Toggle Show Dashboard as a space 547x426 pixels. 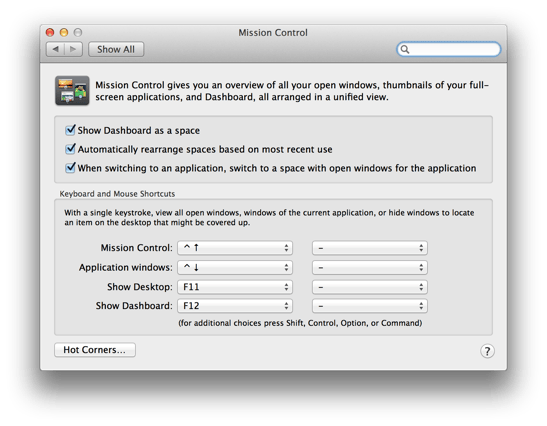point(70,130)
